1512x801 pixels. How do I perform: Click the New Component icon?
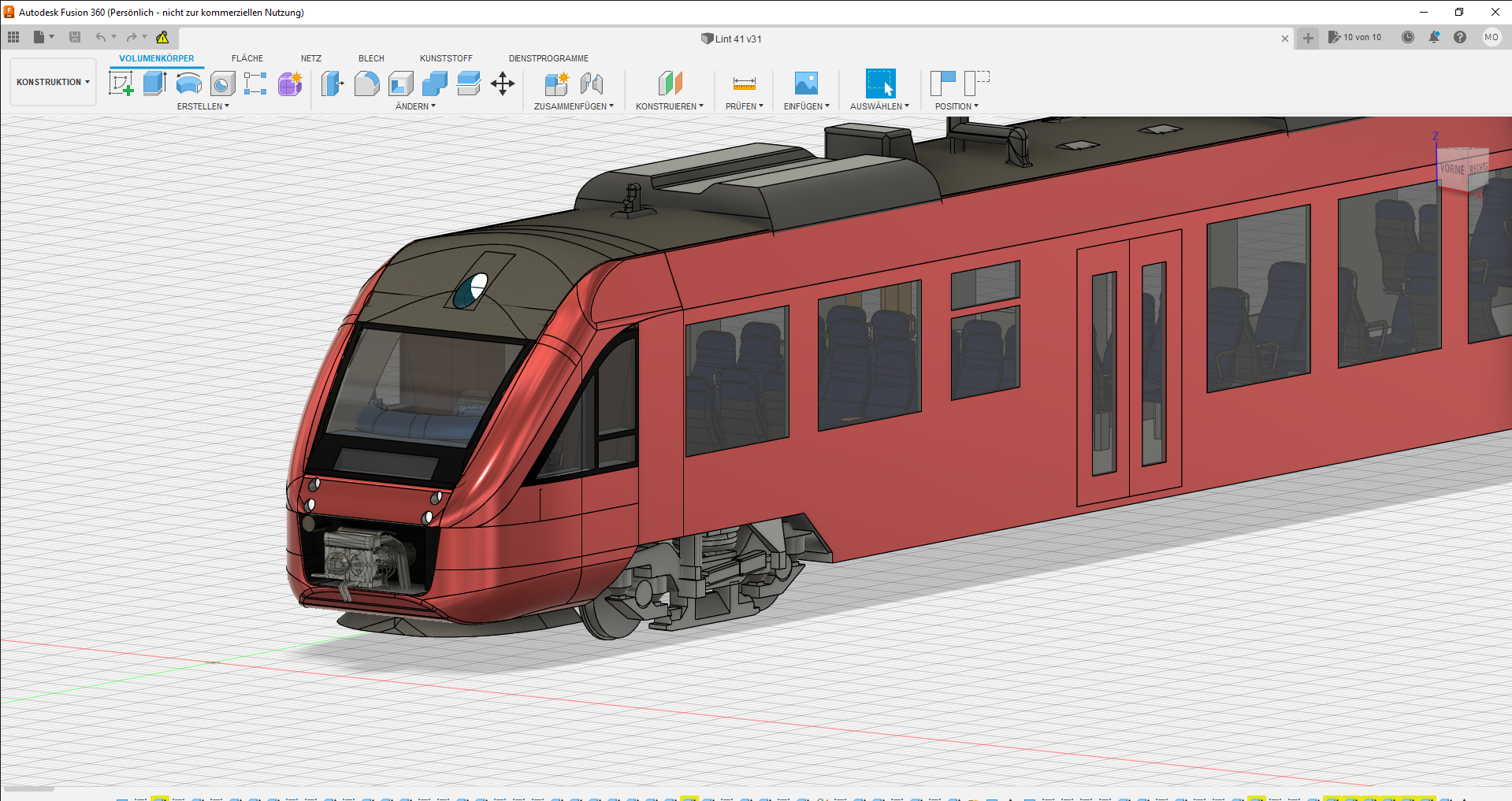(x=557, y=83)
